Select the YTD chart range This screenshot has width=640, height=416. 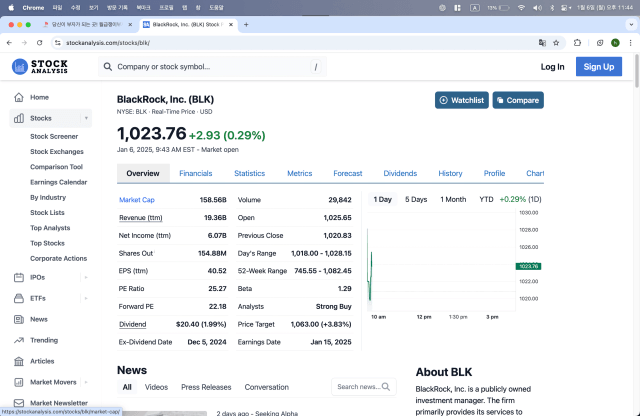point(486,199)
